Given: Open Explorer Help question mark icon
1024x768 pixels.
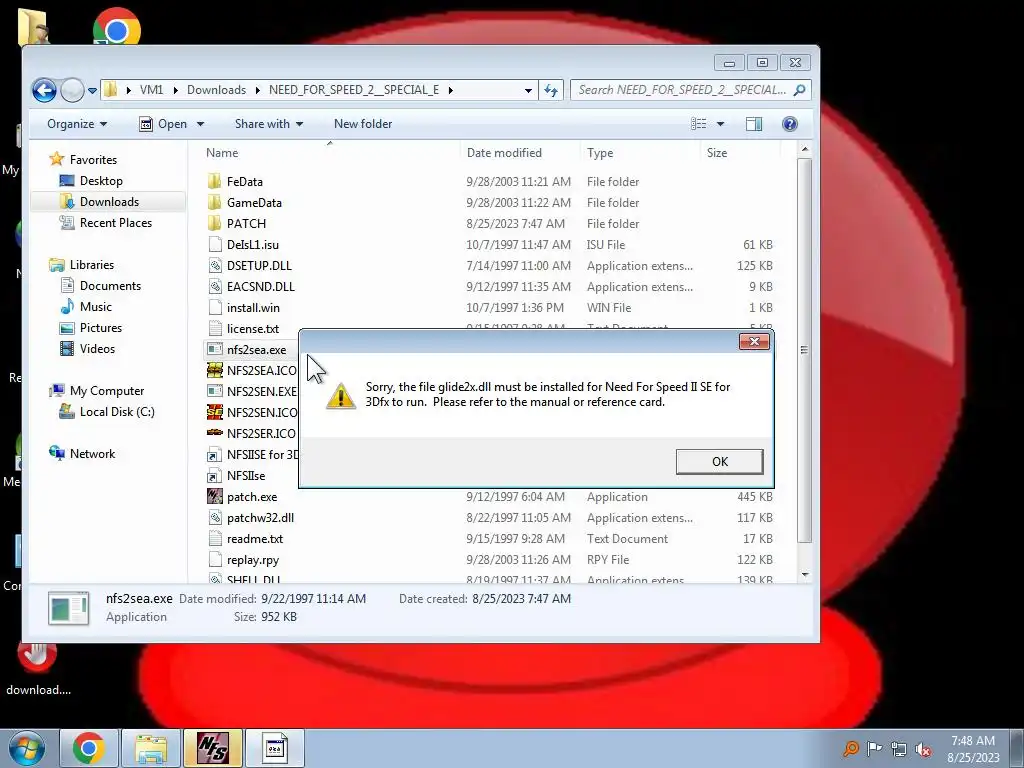Looking at the screenshot, I should click(789, 124).
